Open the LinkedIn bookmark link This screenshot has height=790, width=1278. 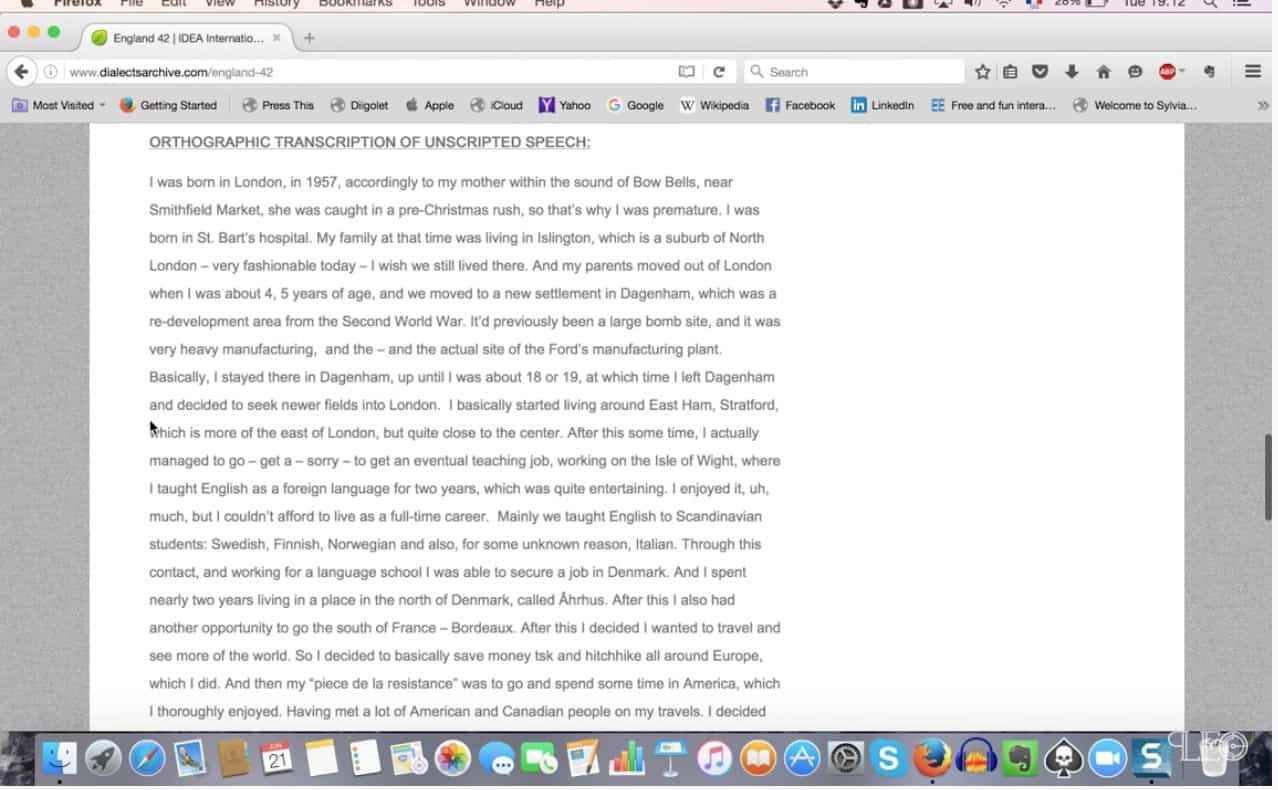(882, 105)
